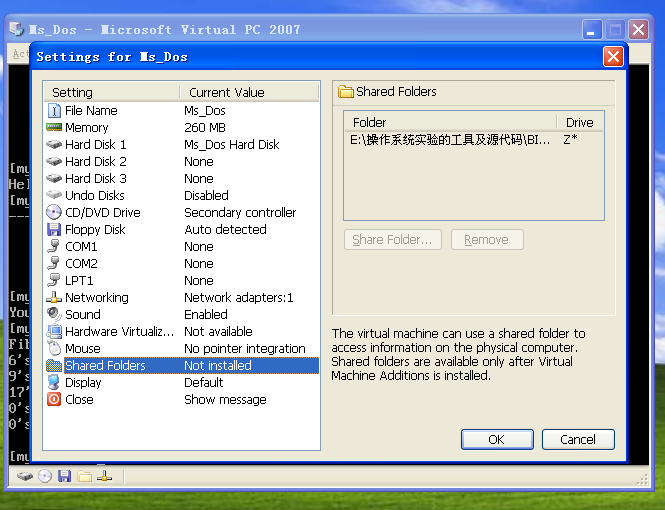This screenshot has width=665, height=510.
Task: Select the E:\ shared folder entry
Action: click(450, 139)
